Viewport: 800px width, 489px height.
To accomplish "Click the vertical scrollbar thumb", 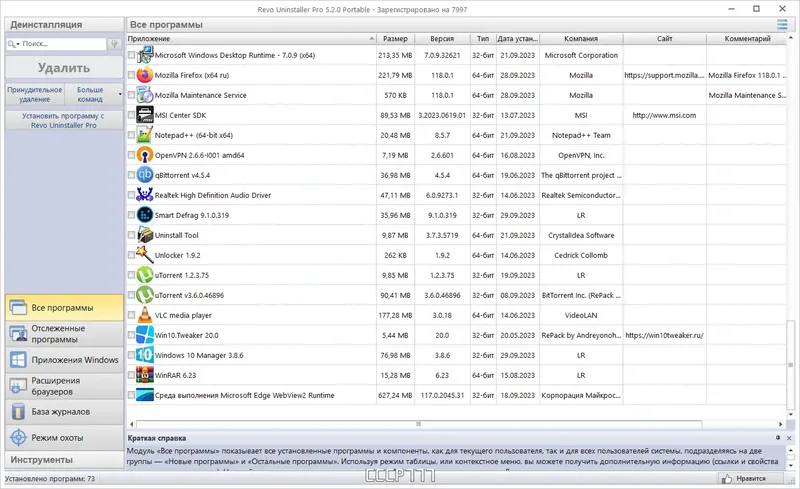I will click(790, 364).
